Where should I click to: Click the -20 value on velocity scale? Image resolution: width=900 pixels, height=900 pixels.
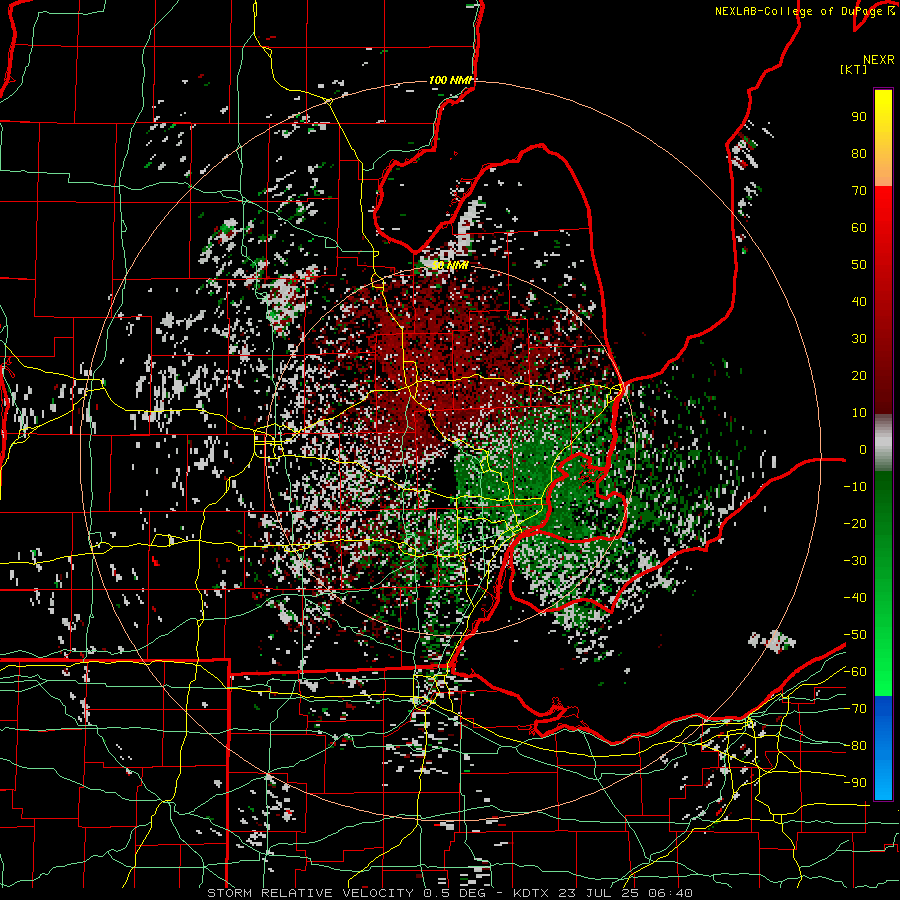coord(855,524)
